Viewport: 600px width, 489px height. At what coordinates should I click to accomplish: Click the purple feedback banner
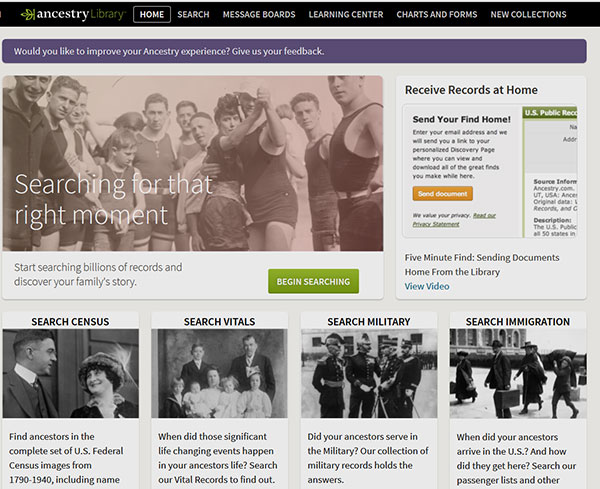294,51
